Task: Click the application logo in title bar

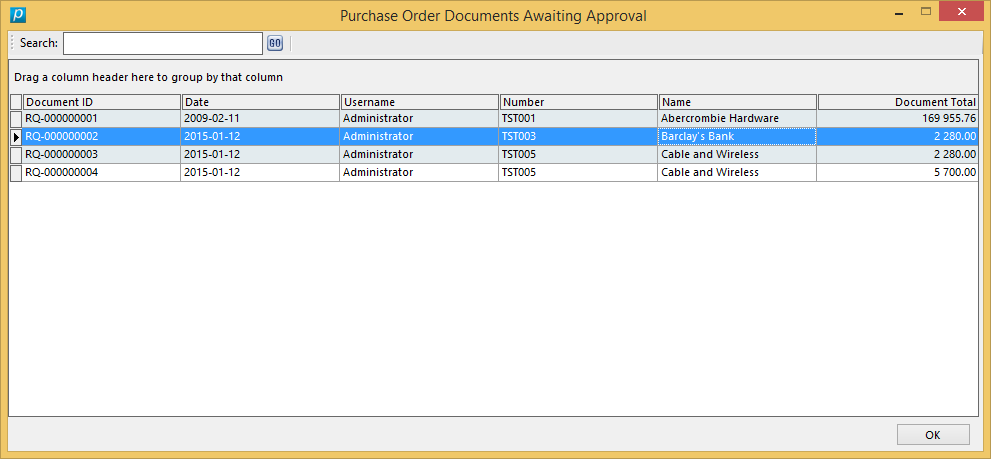Action: coord(17,15)
